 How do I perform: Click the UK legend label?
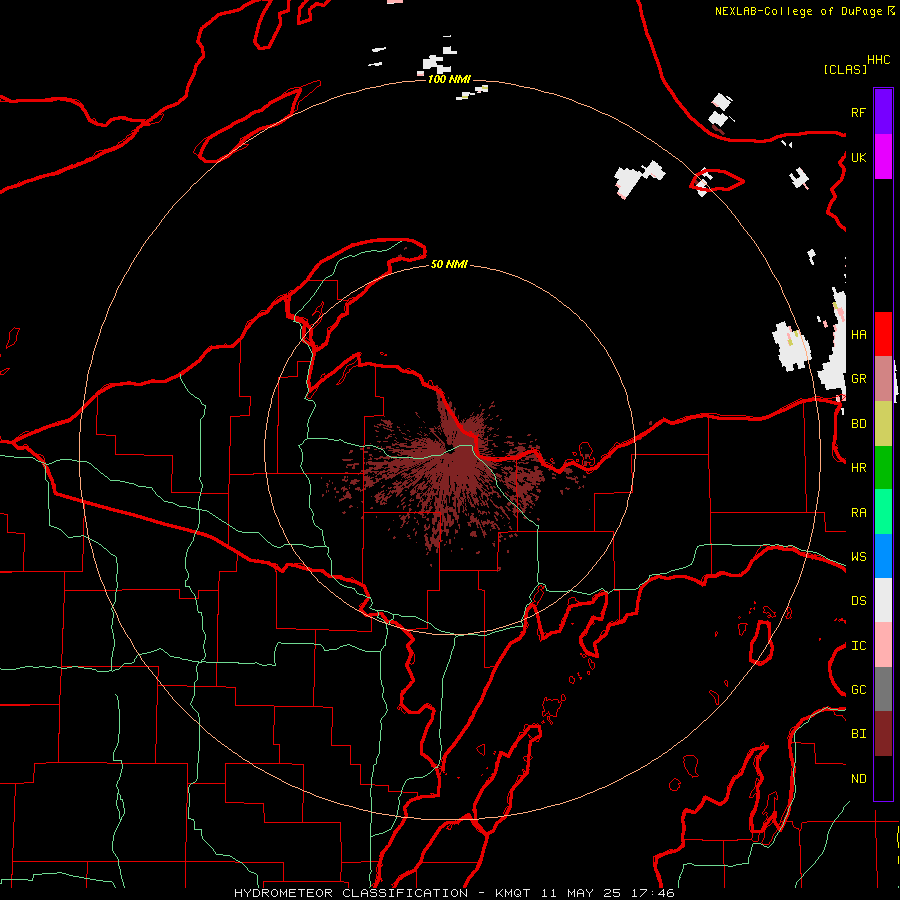[x=858, y=157]
